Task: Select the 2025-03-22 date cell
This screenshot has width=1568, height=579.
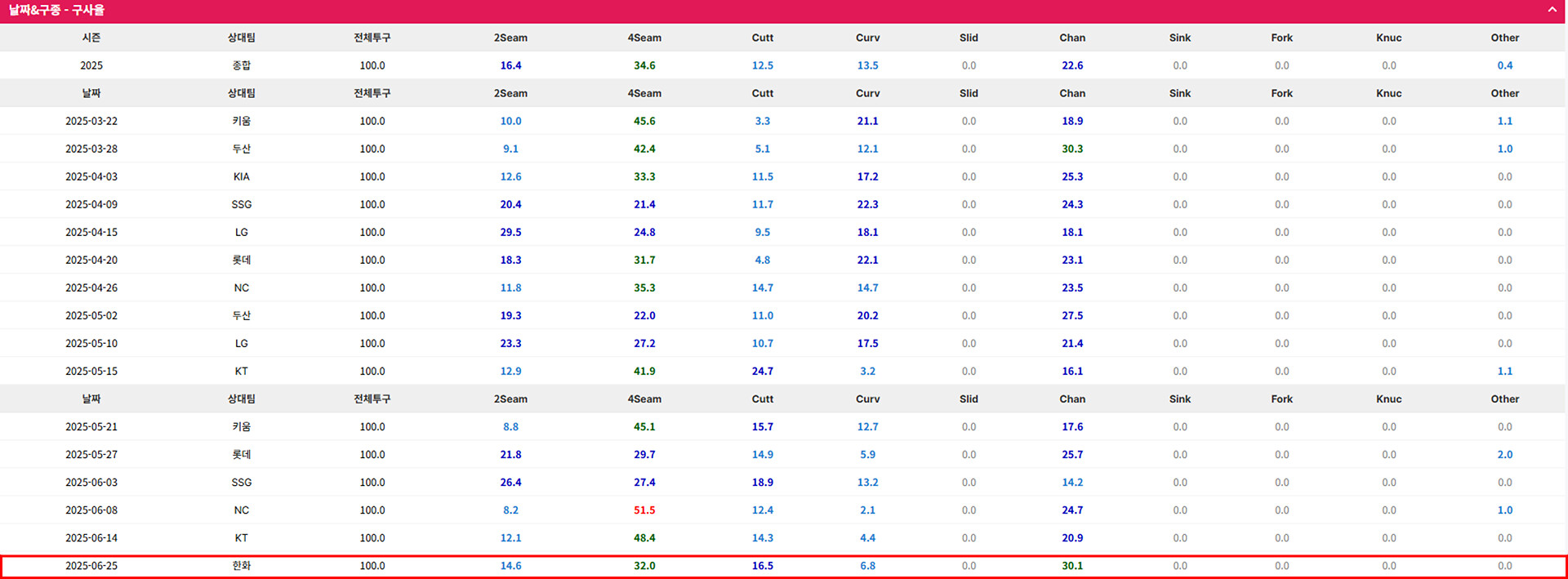Action: 91,121
